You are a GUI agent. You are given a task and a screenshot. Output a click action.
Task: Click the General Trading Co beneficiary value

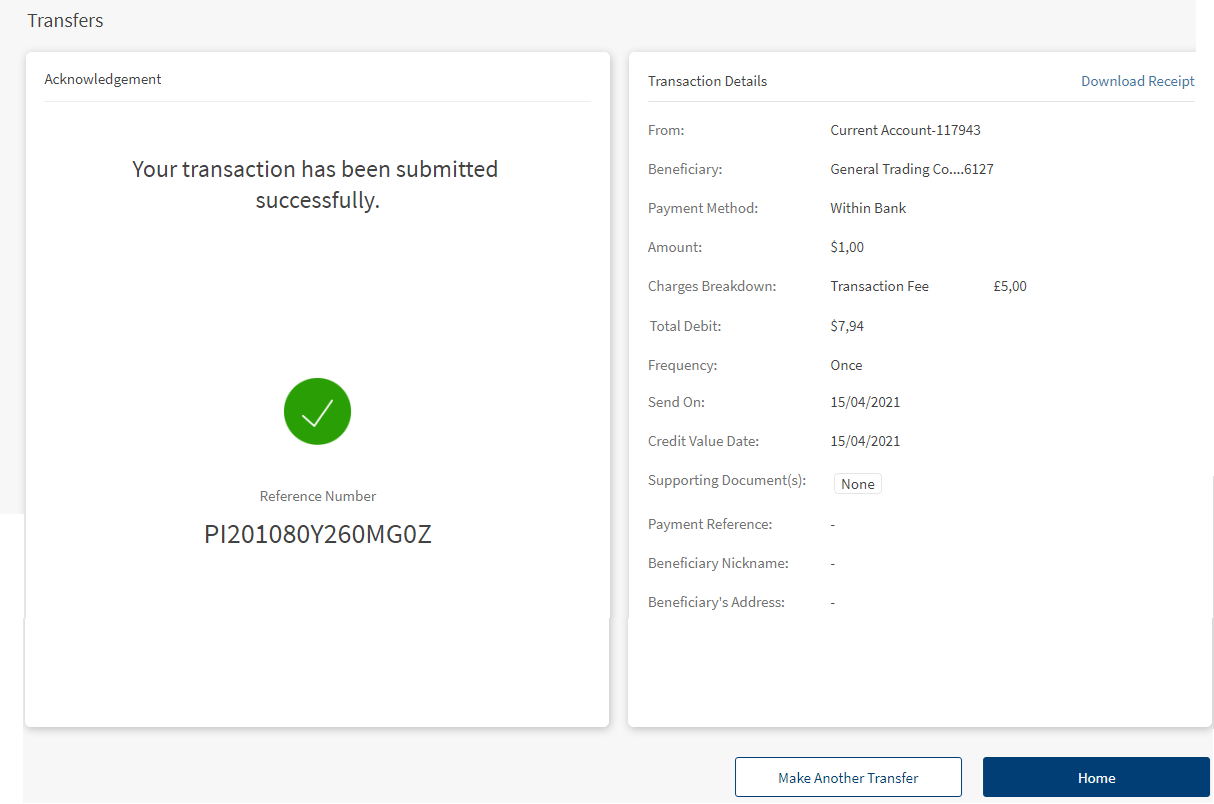911,169
